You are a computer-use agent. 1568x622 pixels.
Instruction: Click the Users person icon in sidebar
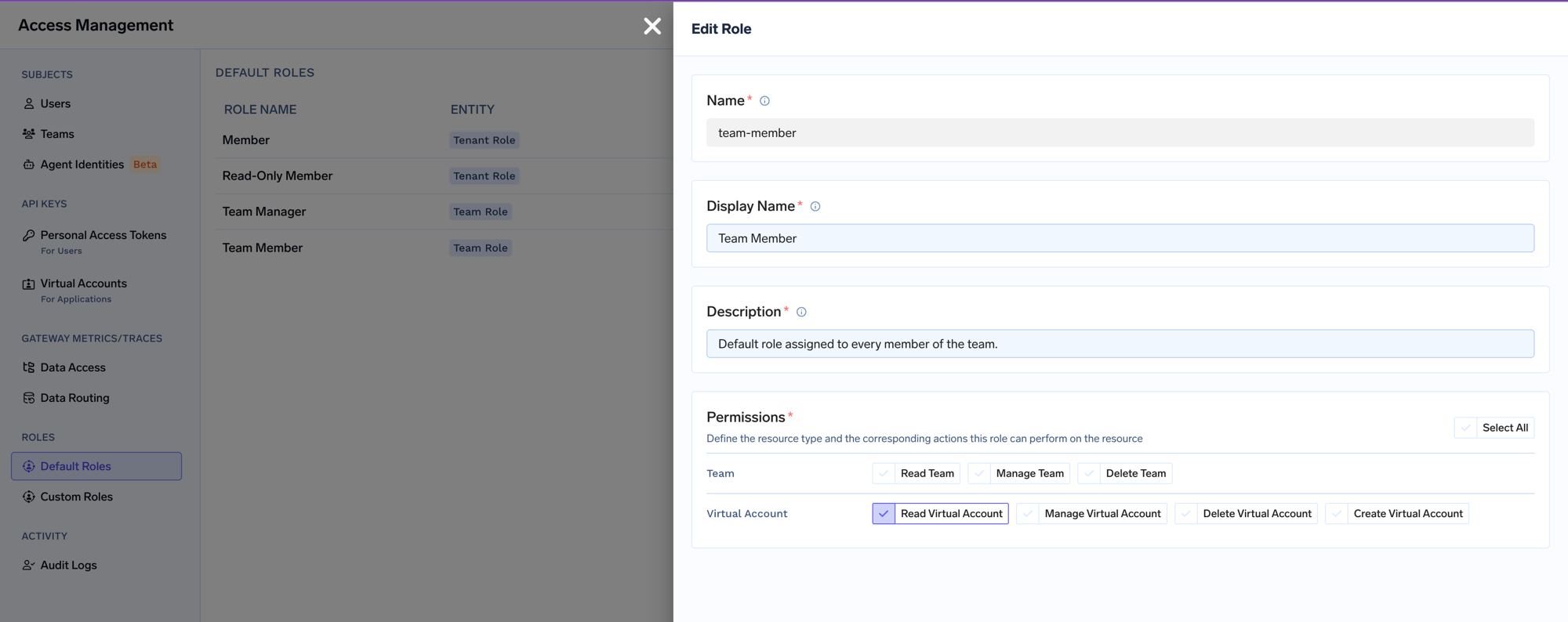pyautogui.click(x=29, y=103)
